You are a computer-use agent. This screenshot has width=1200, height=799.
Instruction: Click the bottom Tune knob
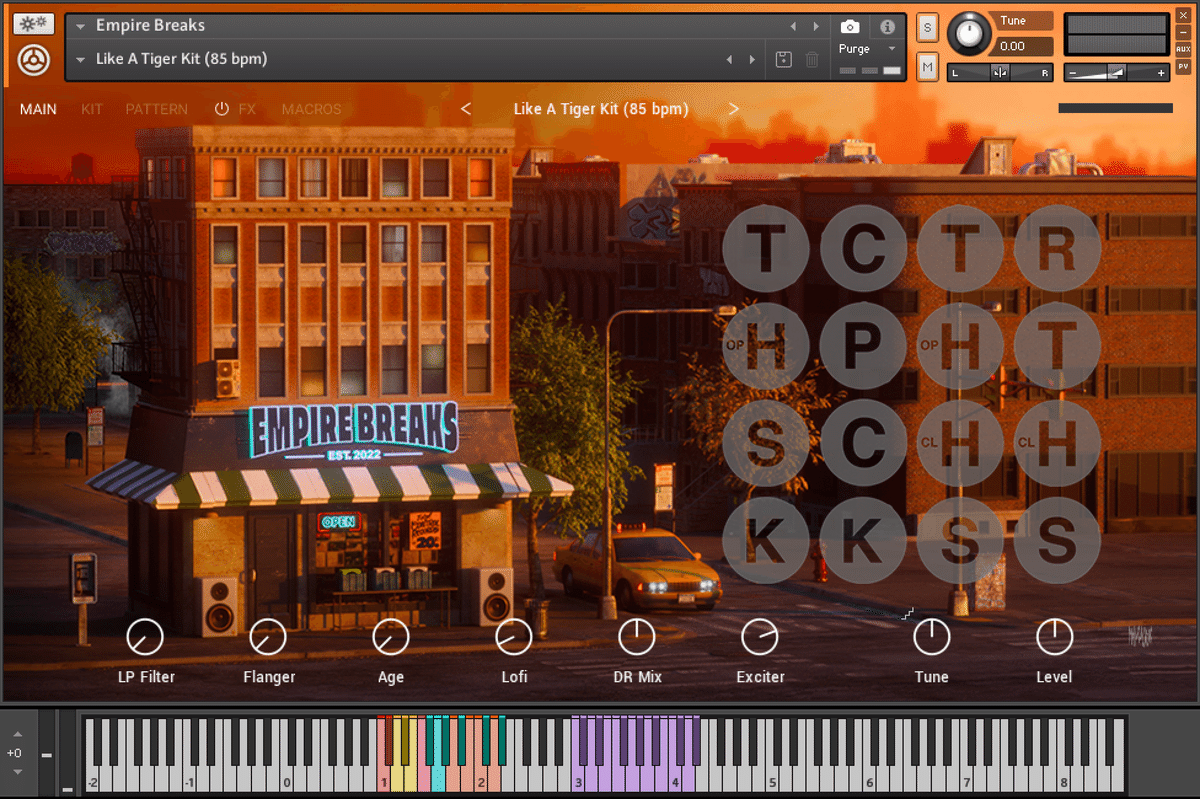click(932, 637)
